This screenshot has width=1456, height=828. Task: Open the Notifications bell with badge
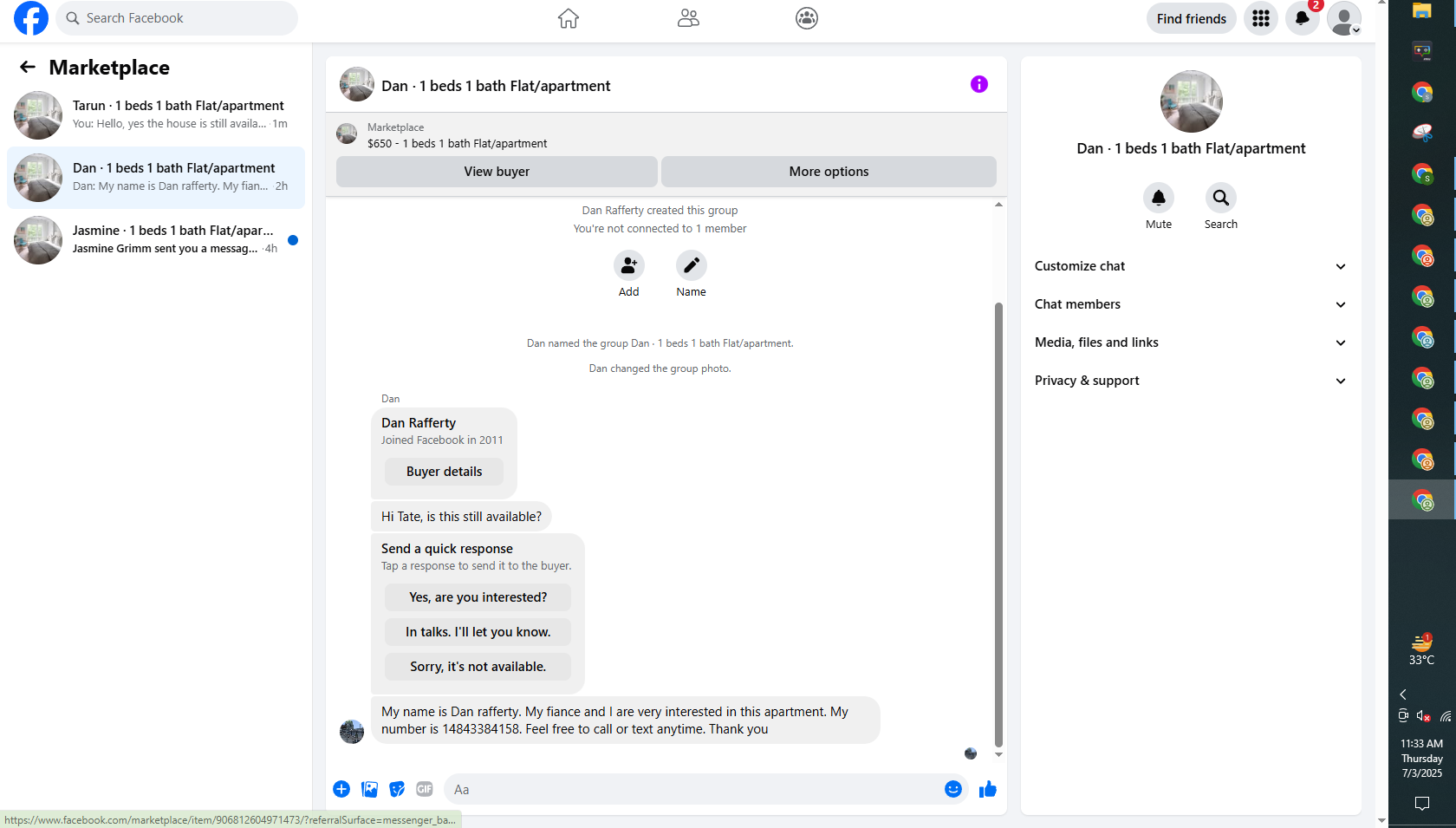pos(1303,18)
